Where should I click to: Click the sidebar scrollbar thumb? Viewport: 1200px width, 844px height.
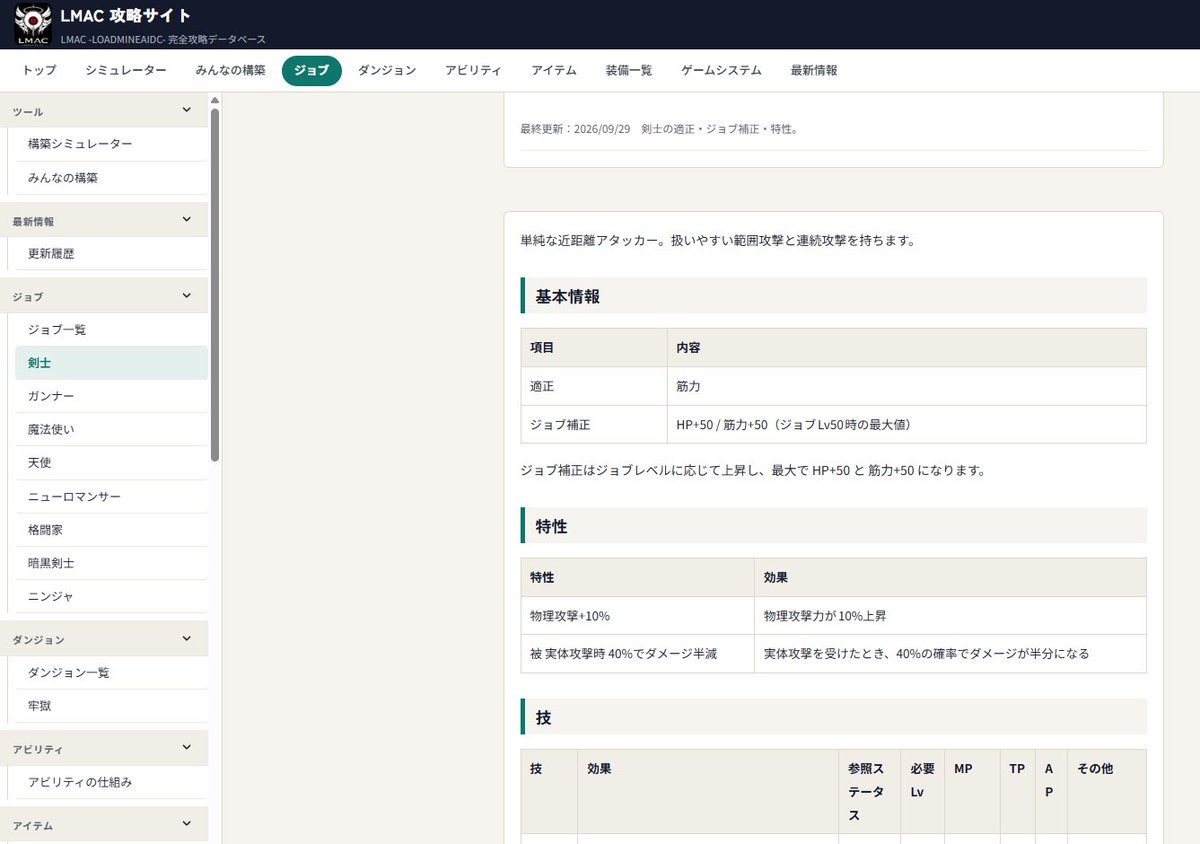(215, 284)
